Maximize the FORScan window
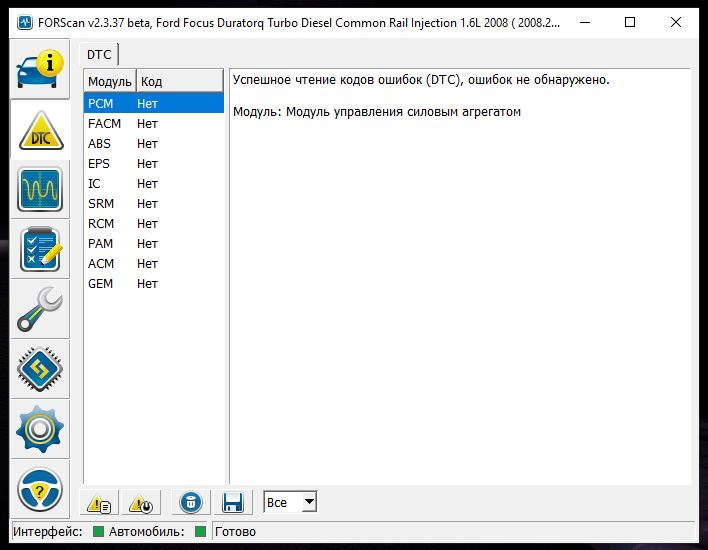The image size is (708, 550). (630, 22)
